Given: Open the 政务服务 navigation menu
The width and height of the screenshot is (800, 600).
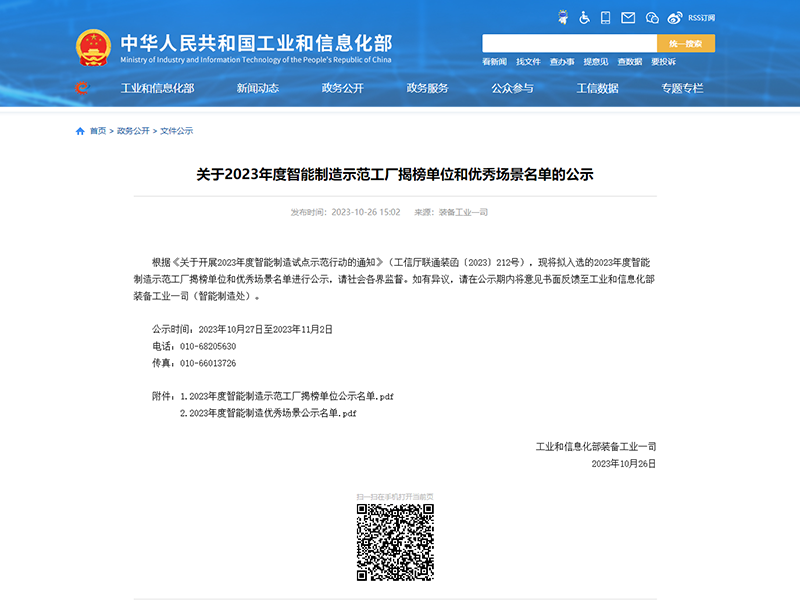Looking at the screenshot, I should tap(427, 88).
